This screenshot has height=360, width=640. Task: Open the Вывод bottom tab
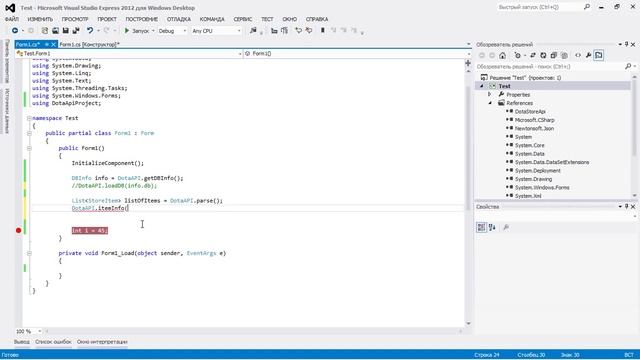[x=22, y=342]
